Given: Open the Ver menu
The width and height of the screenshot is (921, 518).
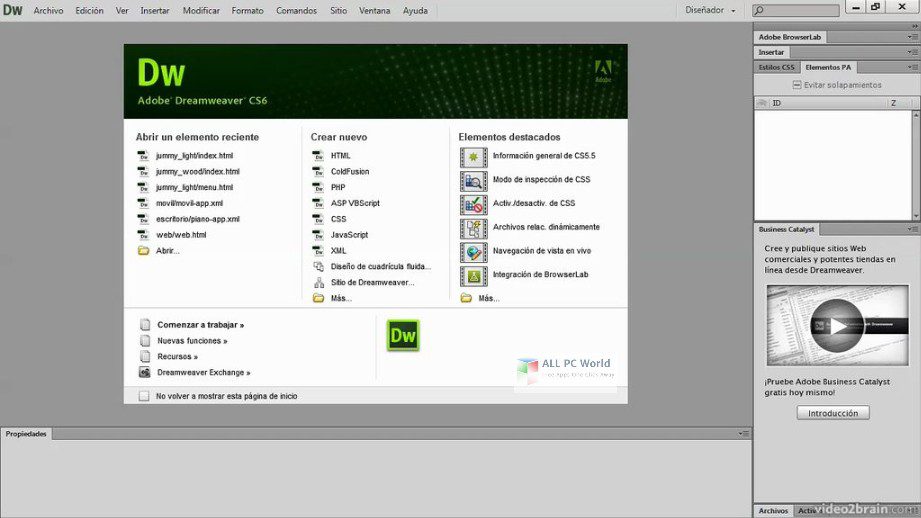Looking at the screenshot, I should pyautogui.click(x=122, y=11).
